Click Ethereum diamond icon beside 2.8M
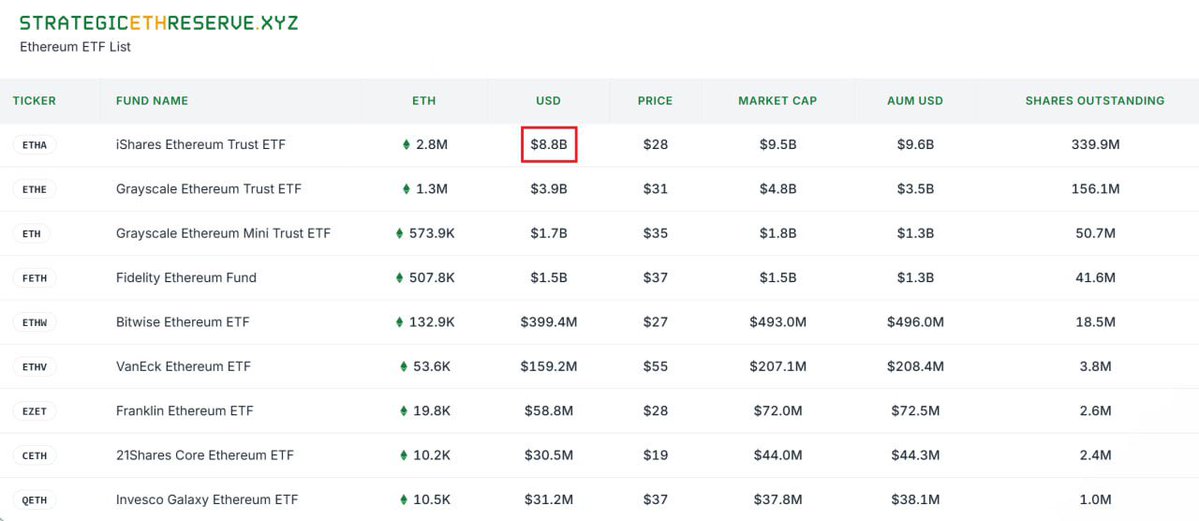 tap(406, 145)
